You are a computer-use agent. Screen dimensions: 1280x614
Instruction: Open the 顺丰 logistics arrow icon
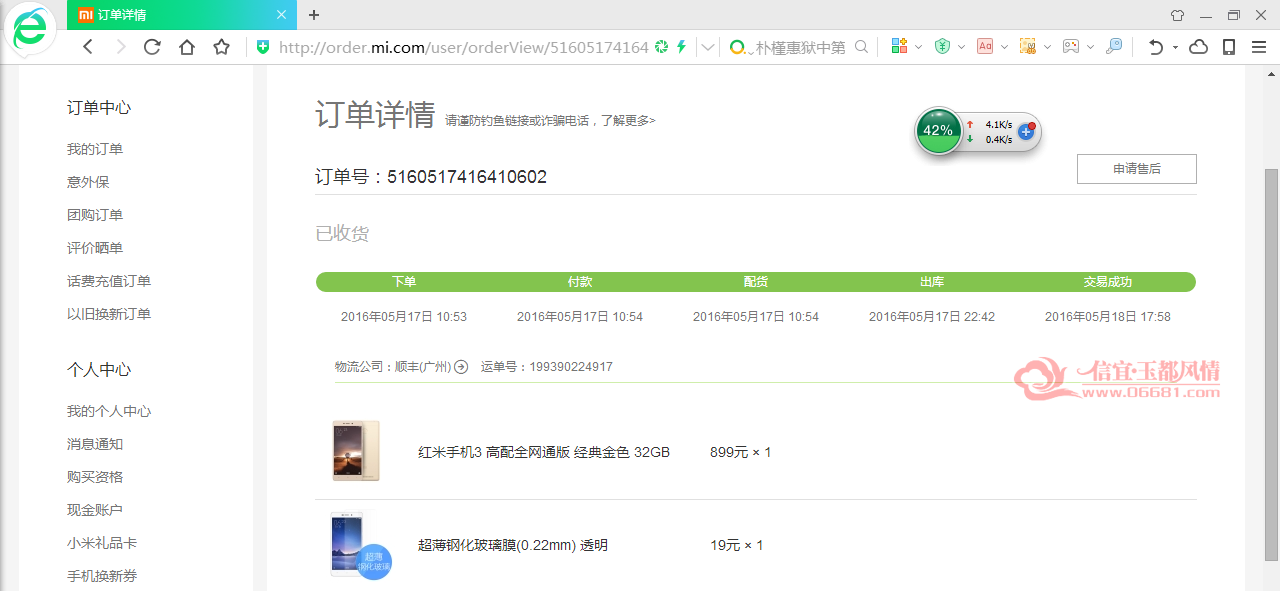[461, 367]
